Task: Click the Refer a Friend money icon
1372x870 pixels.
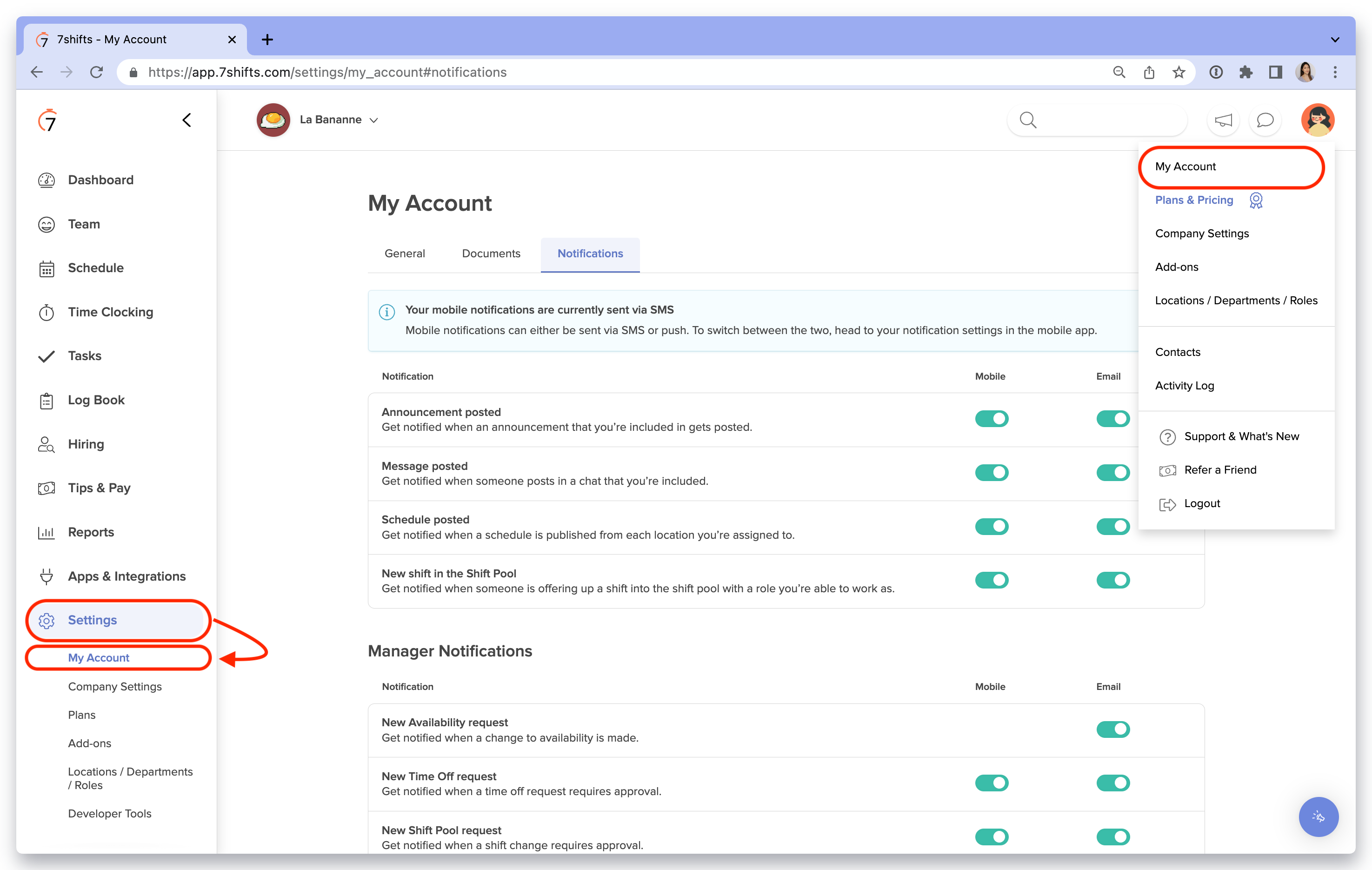Action: pyautogui.click(x=1167, y=470)
